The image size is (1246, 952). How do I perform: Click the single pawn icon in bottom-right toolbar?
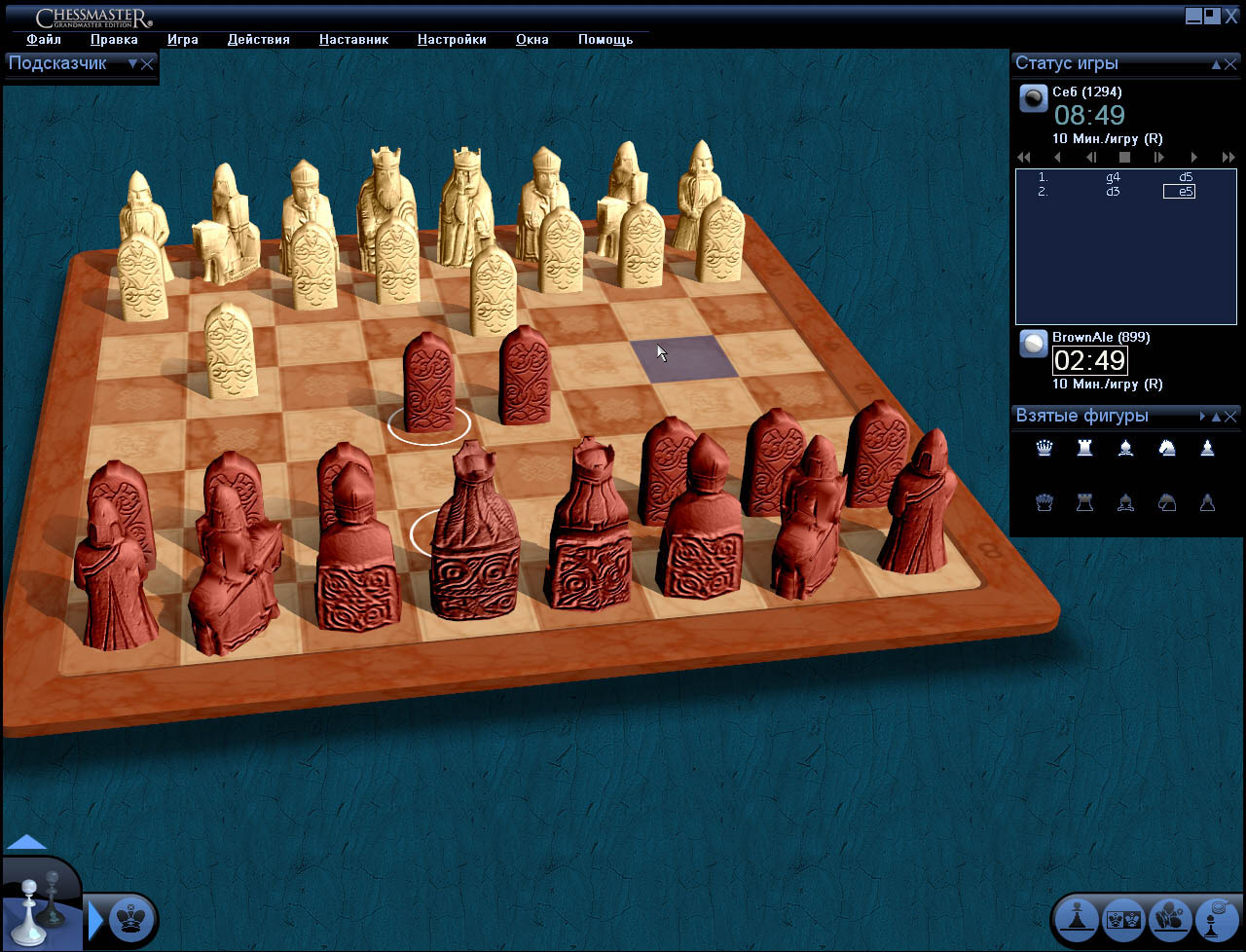coord(1078,919)
